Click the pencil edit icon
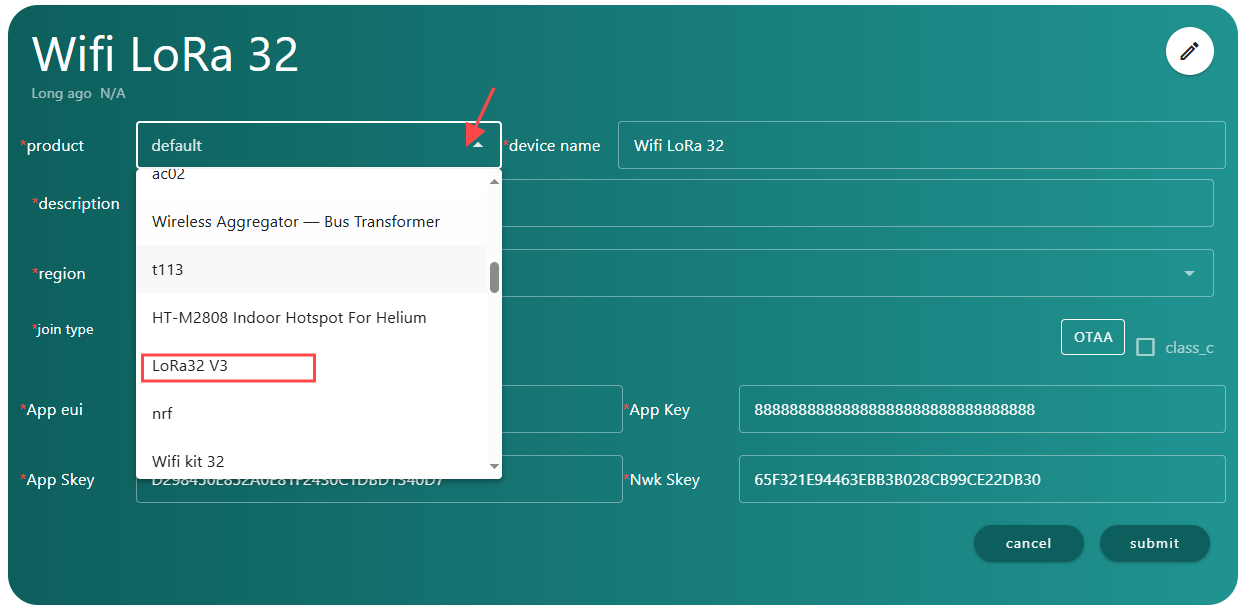1250x611 pixels. click(x=1189, y=51)
